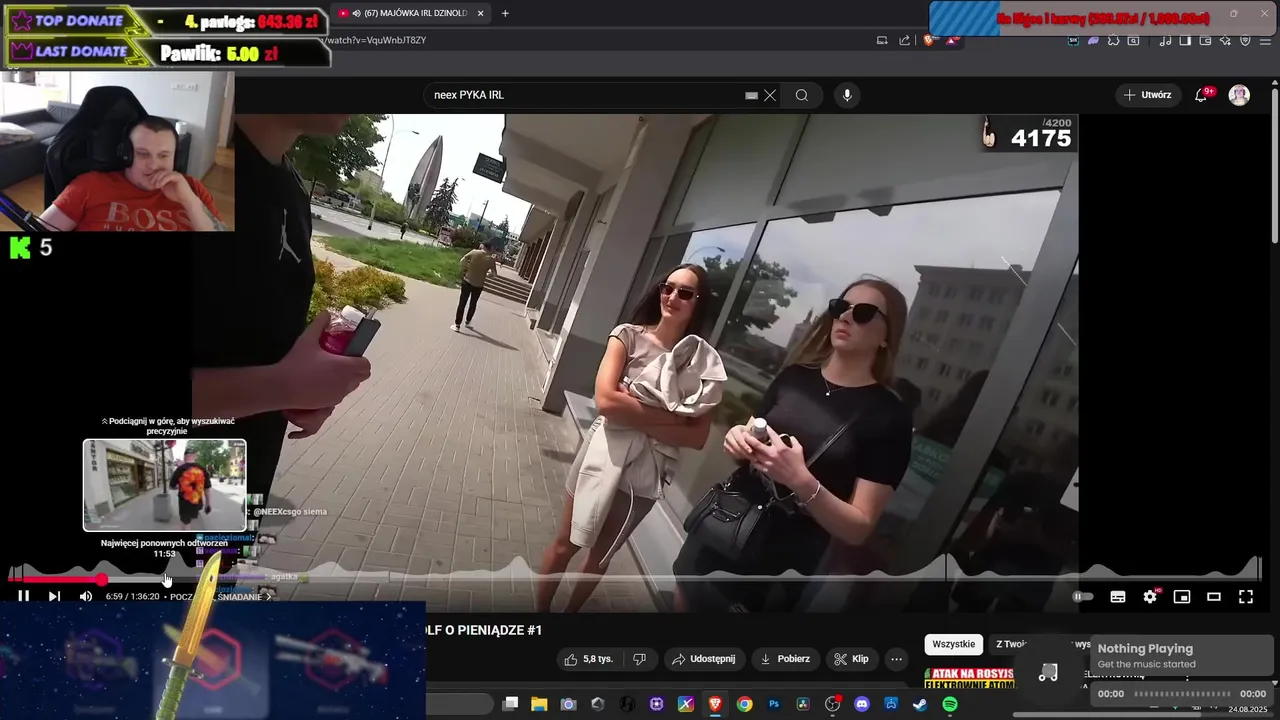Open a new browser tab

504,13
